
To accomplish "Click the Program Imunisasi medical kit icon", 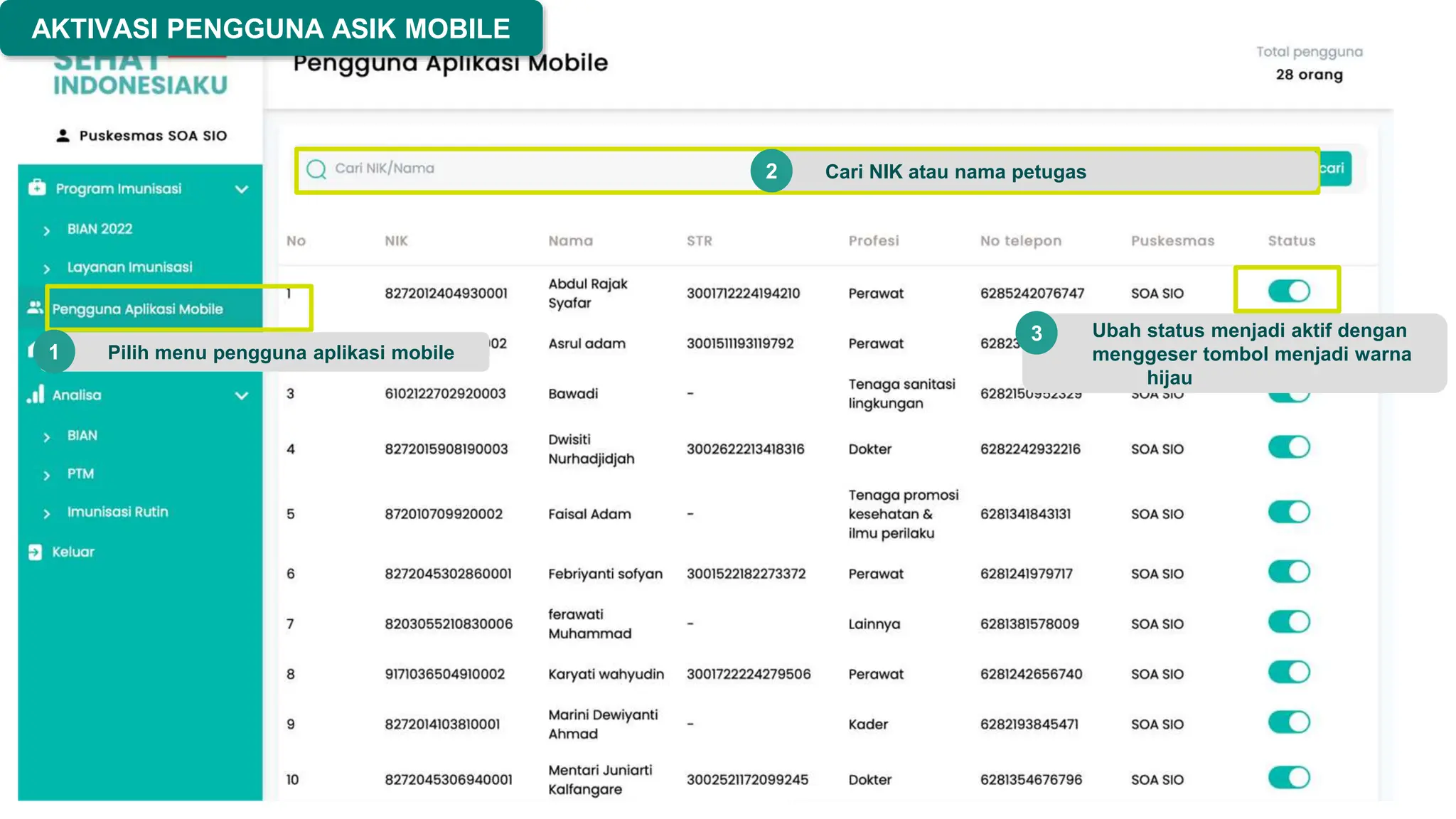I will click(37, 188).
